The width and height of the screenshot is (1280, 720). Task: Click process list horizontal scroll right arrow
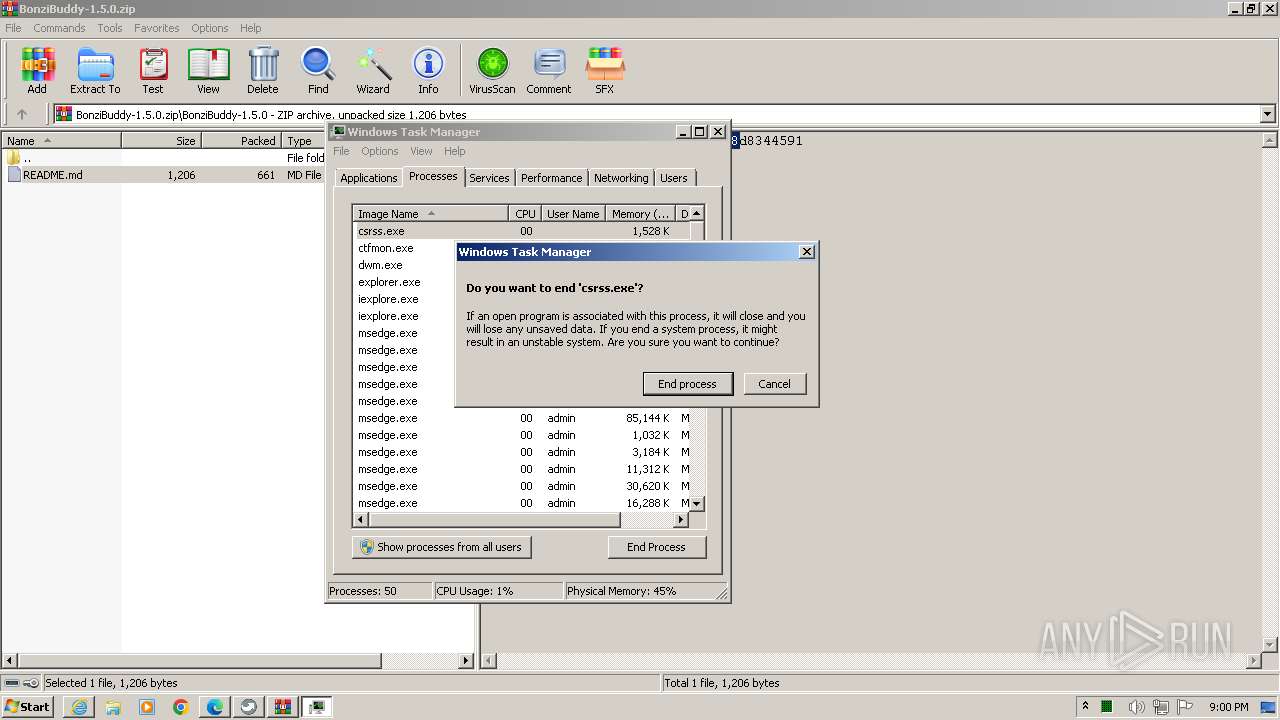(x=681, y=520)
